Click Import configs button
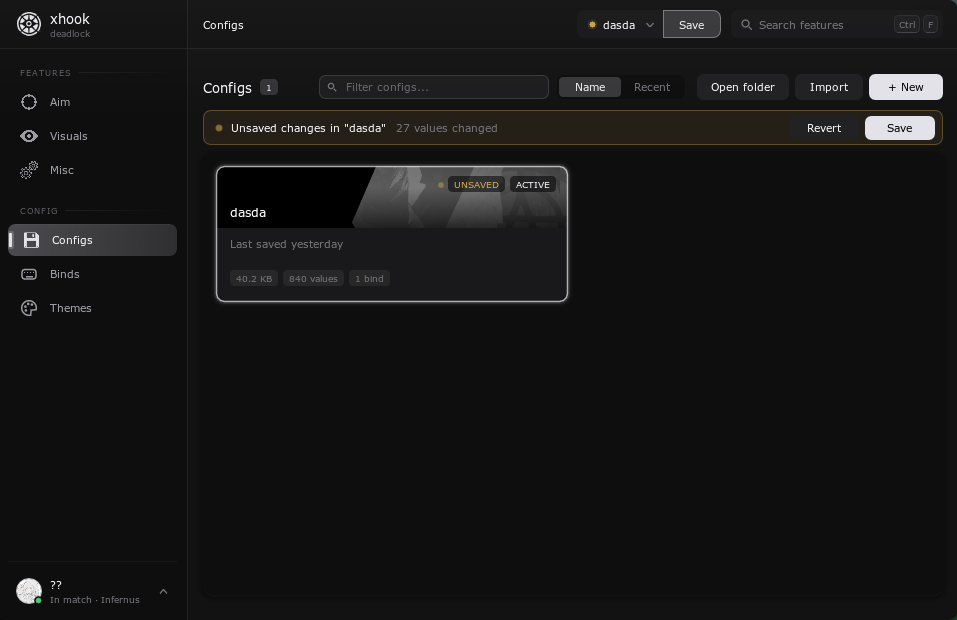The height and width of the screenshot is (620, 957). point(828,87)
